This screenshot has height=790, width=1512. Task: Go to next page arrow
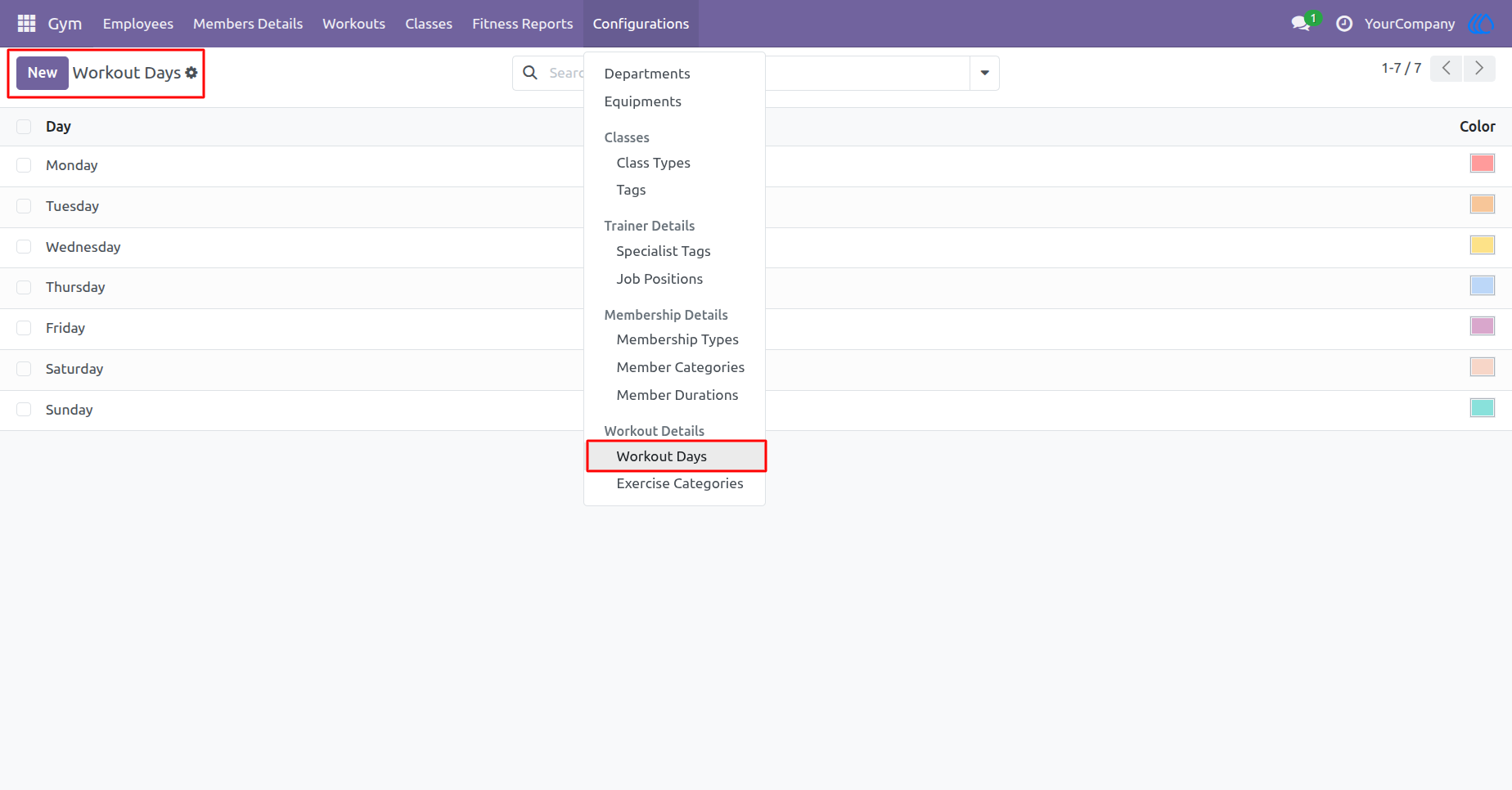1479,69
